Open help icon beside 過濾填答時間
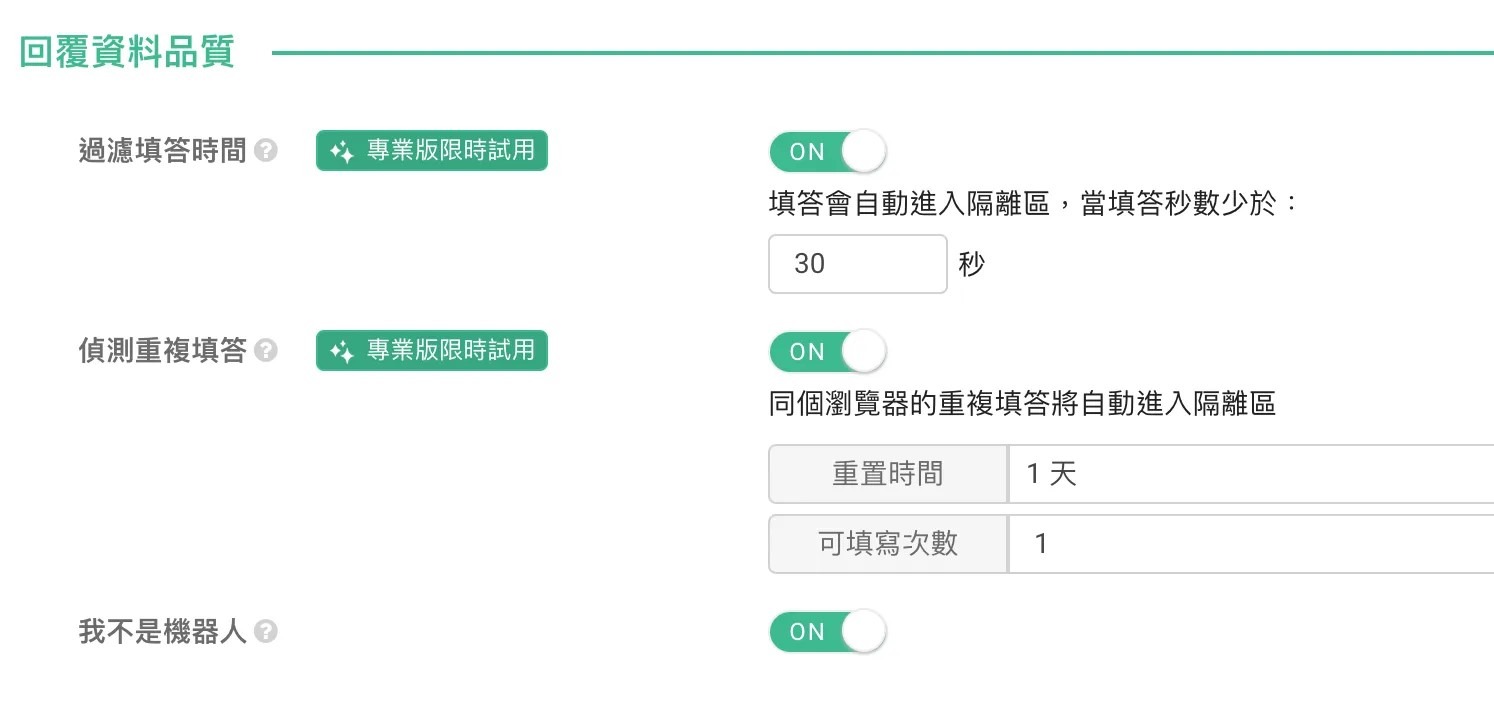This screenshot has height=714, width=1494. coord(265,151)
